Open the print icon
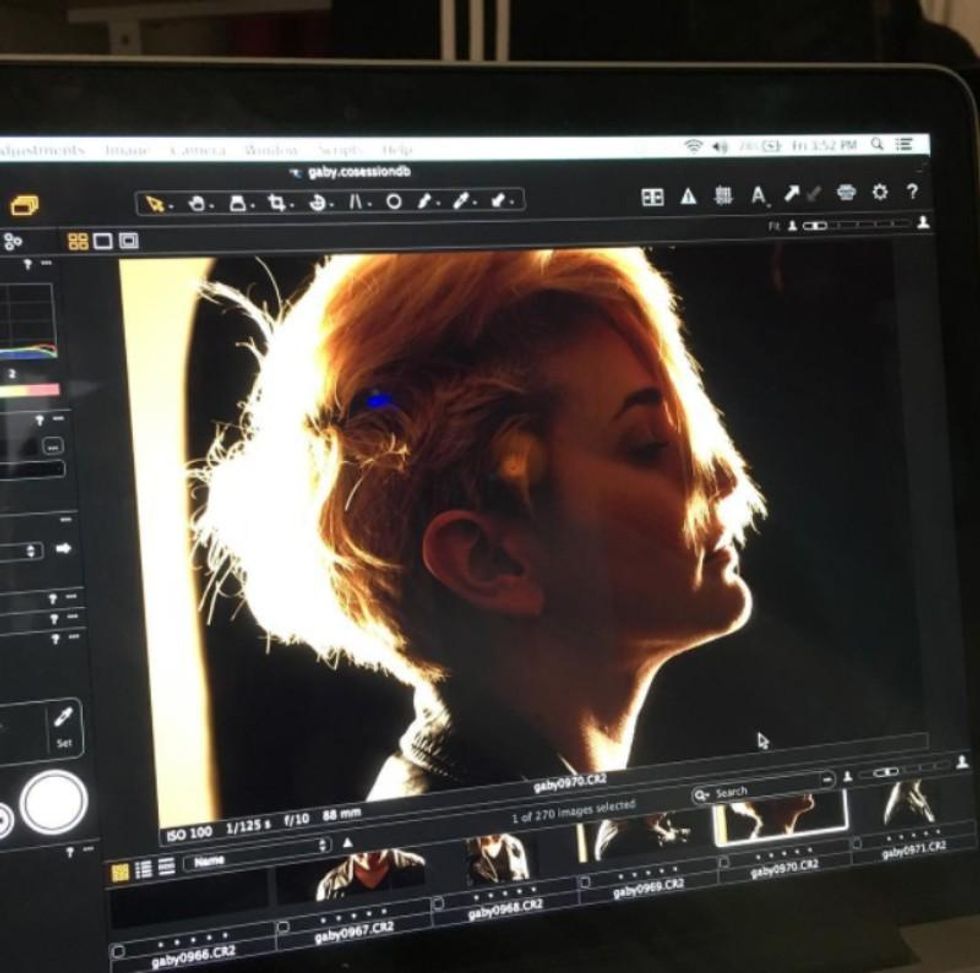 coord(846,193)
